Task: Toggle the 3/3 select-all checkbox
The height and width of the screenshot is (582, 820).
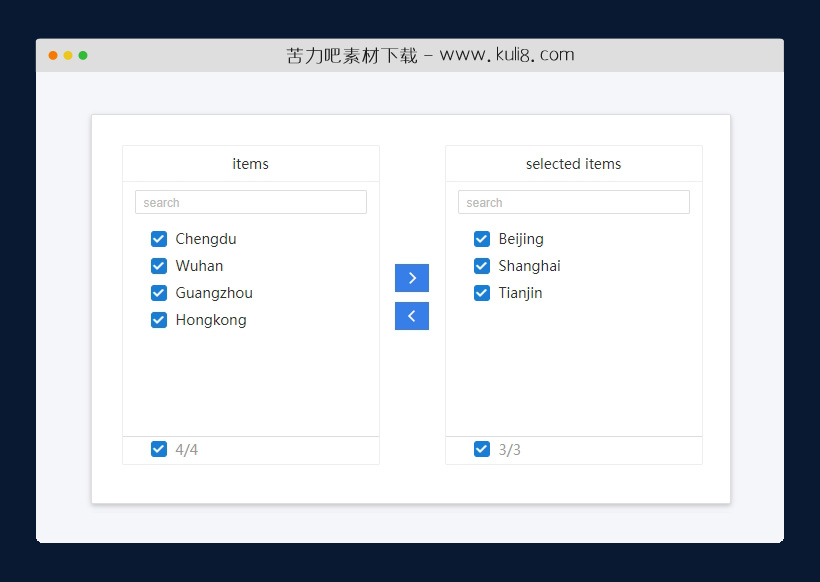Action: point(481,449)
